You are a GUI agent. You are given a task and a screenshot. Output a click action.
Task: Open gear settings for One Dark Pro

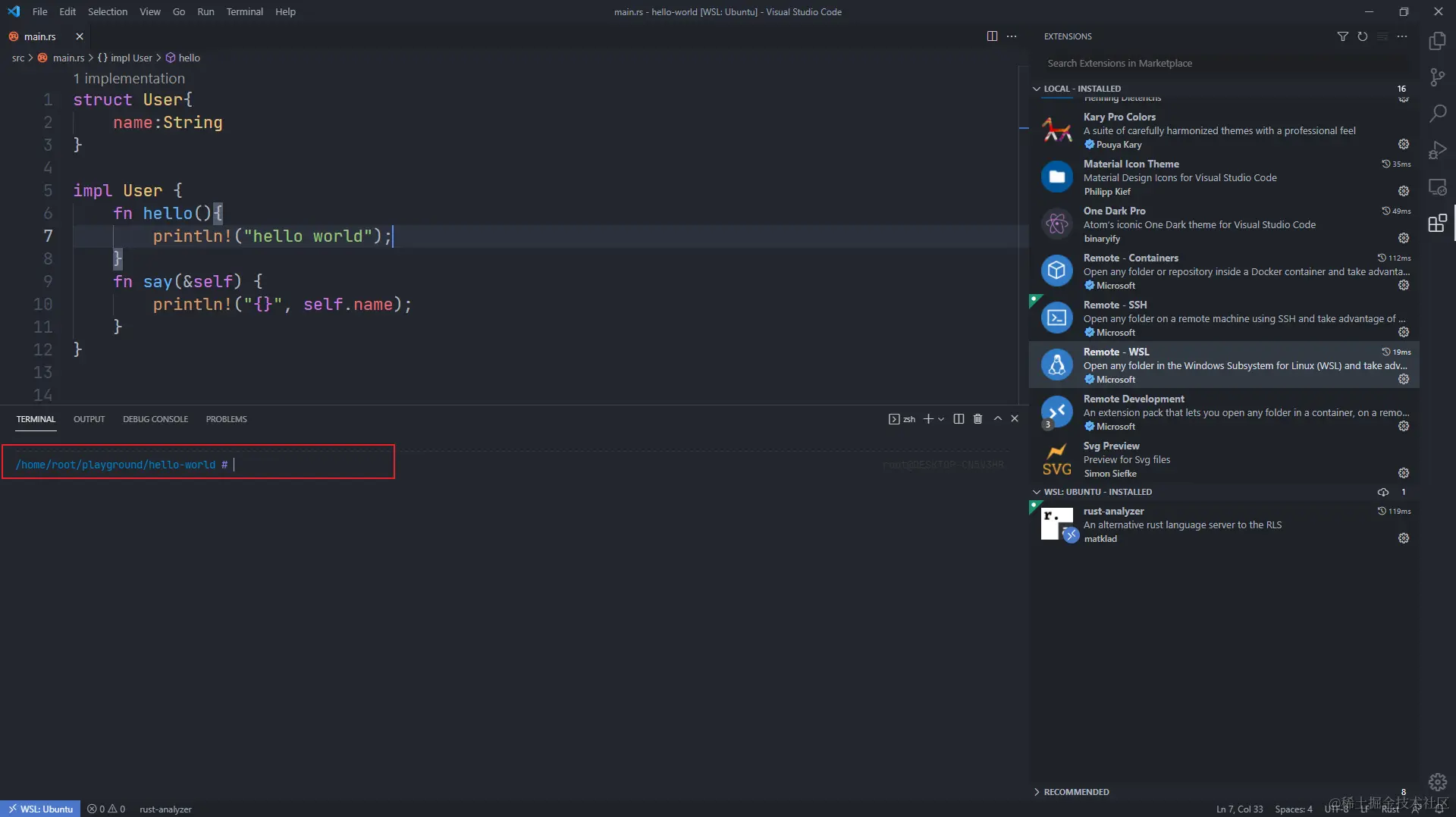1404,238
